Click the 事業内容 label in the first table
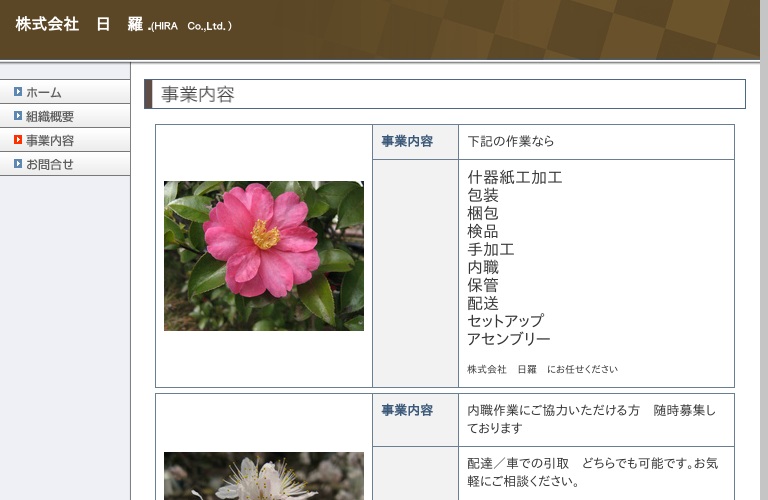 pyautogui.click(x=407, y=142)
